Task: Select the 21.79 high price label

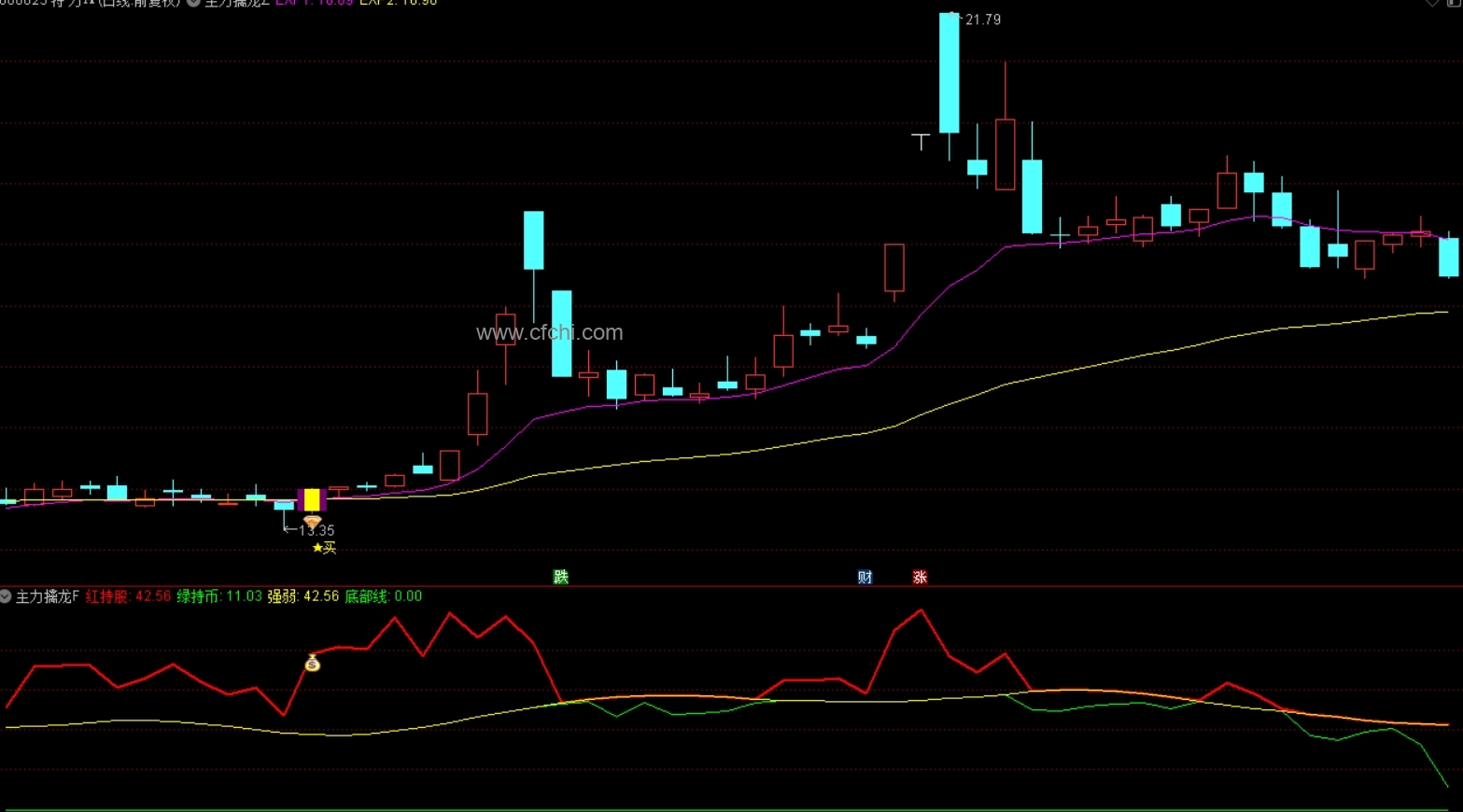Action: coord(983,20)
